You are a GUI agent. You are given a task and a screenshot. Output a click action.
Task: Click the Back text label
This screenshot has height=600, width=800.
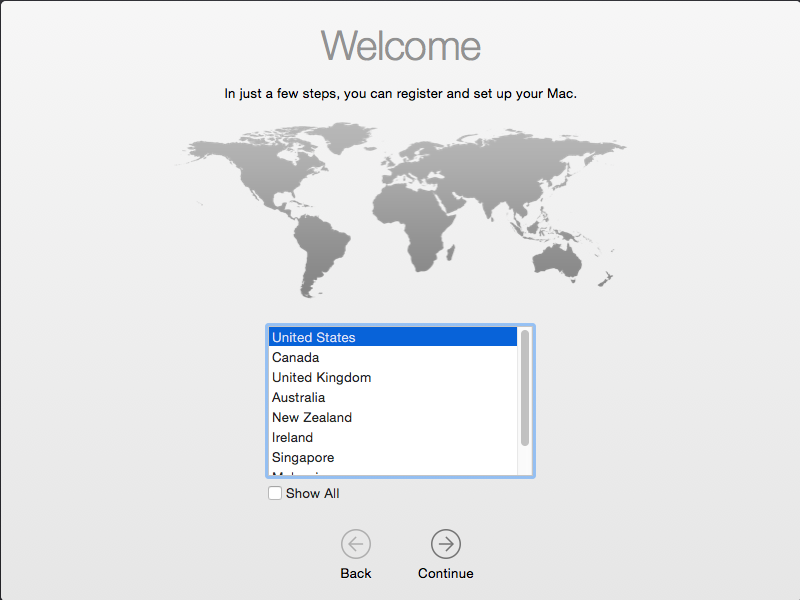tap(356, 573)
